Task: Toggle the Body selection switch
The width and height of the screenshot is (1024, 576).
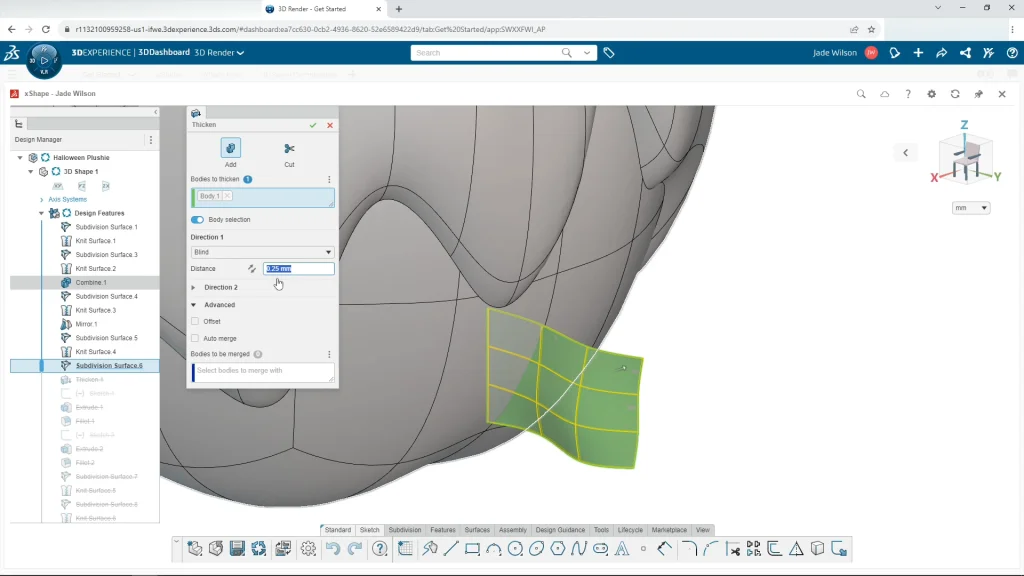Action: [197, 219]
